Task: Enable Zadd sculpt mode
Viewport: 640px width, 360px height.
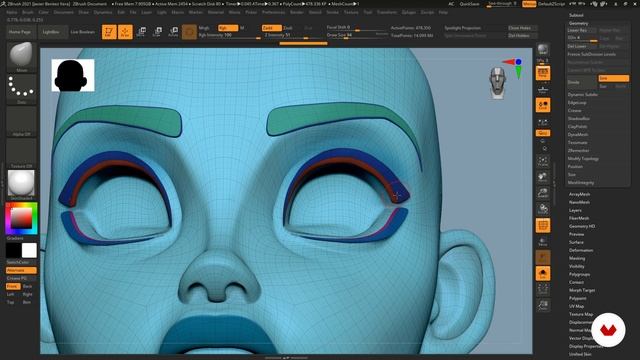Action: click(x=271, y=28)
